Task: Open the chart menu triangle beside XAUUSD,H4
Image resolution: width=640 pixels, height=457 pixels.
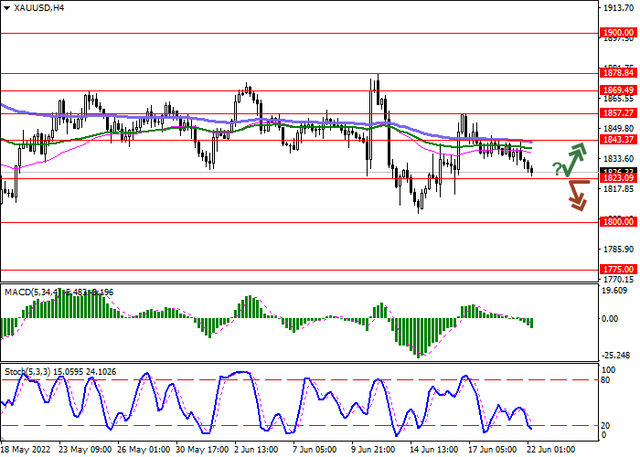Action: 9,8
